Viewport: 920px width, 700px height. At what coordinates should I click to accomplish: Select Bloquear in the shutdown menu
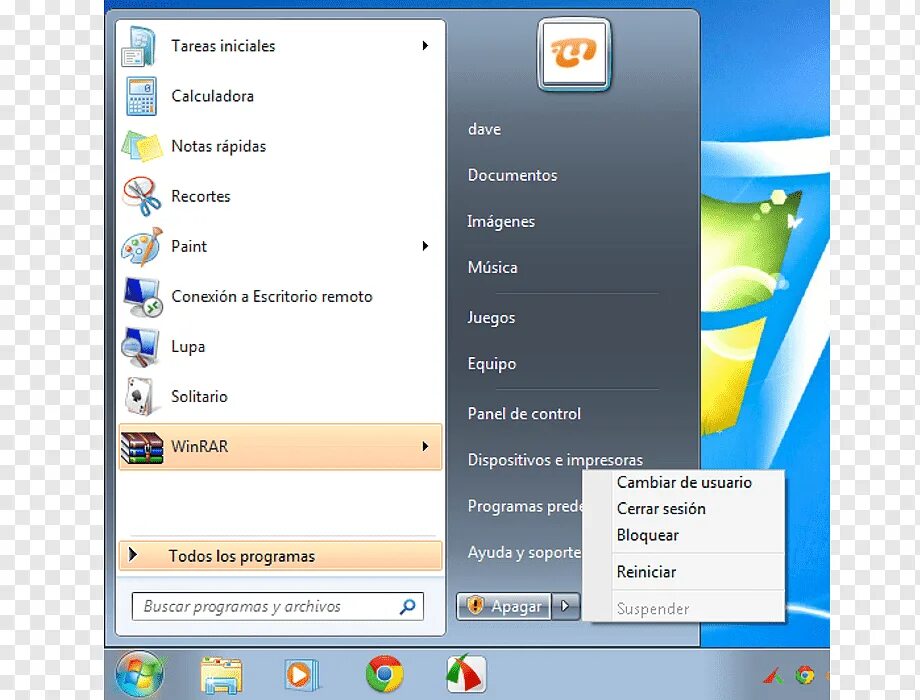pos(648,535)
